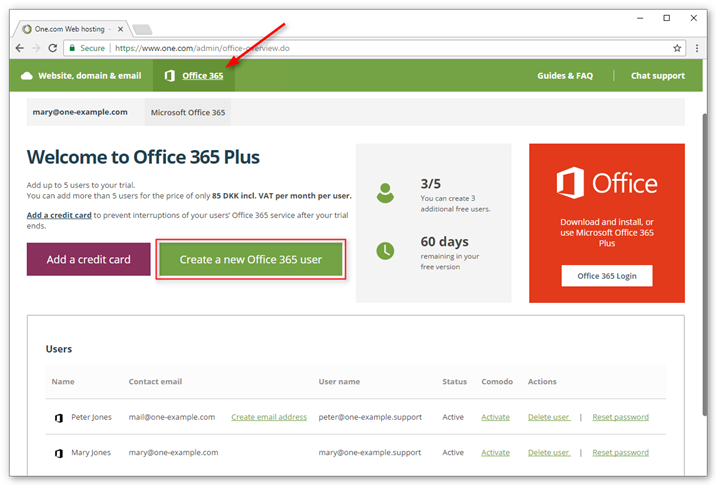The width and height of the screenshot is (716, 485).
Task: Click Create a new Office 365 user
Action: (x=251, y=259)
